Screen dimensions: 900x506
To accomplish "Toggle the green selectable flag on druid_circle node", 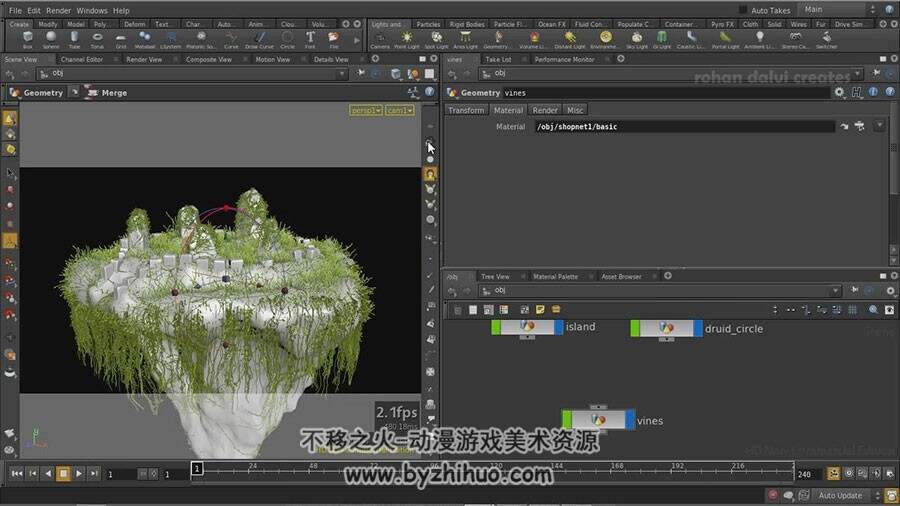I will (x=635, y=329).
